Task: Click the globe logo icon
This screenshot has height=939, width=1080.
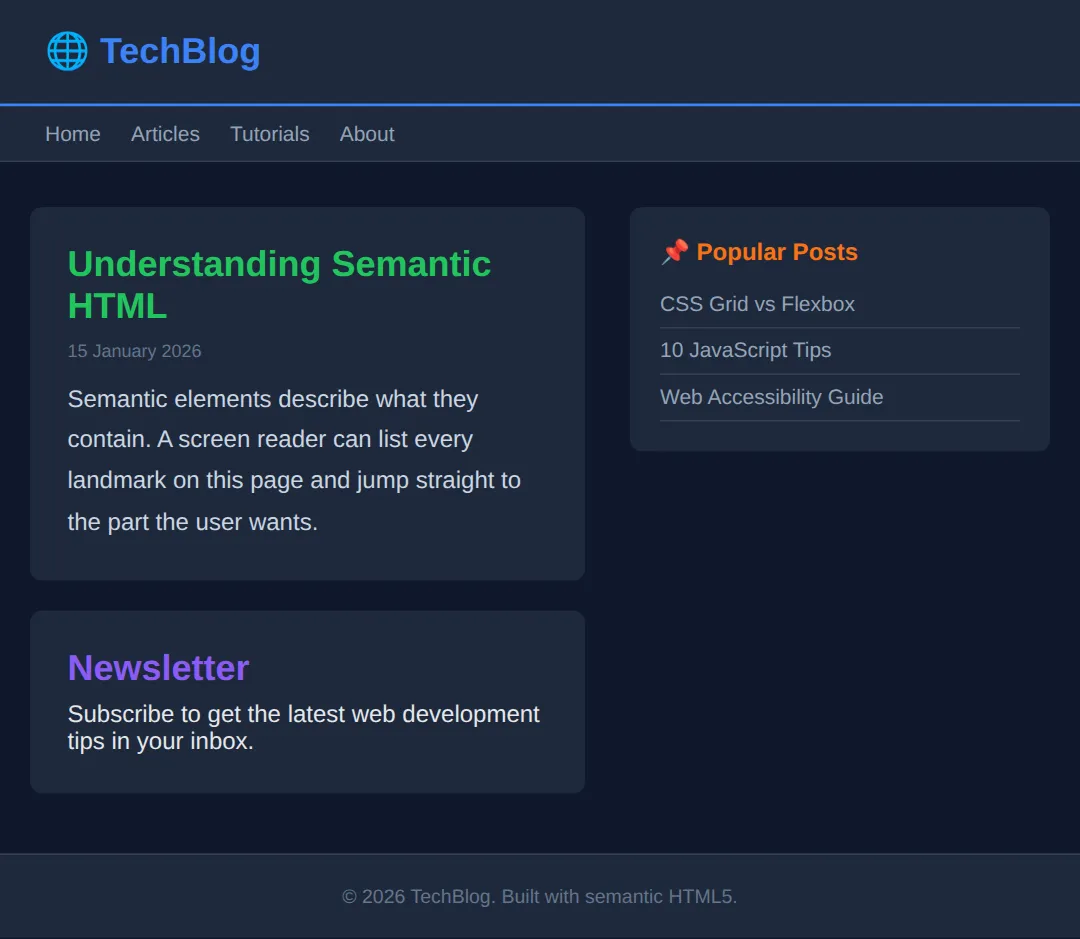Action: click(67, 51)
